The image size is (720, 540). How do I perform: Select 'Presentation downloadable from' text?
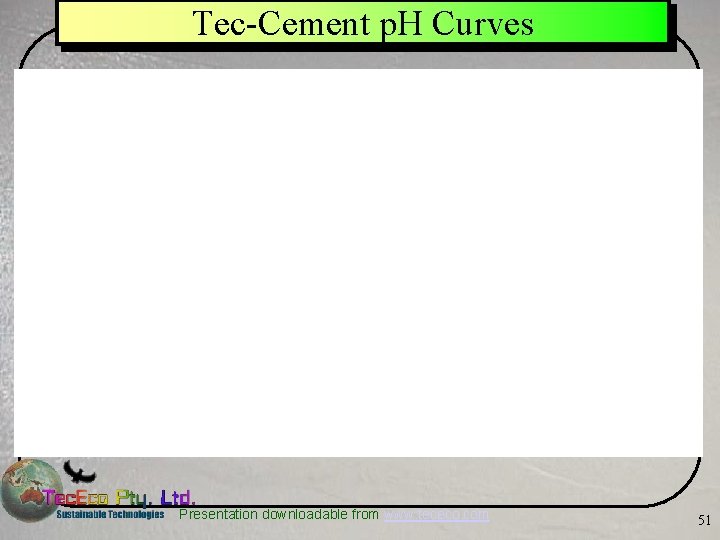tap(279, 514)
